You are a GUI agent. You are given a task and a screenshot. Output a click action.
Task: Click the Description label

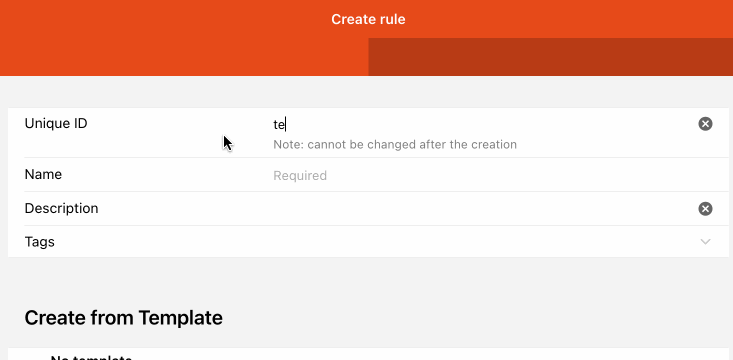tap(61, 208)
